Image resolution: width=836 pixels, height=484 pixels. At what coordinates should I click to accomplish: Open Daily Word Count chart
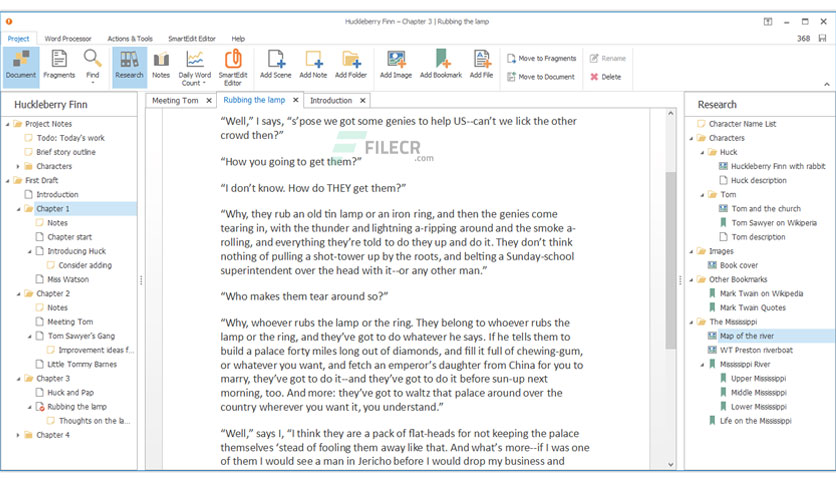195,66
